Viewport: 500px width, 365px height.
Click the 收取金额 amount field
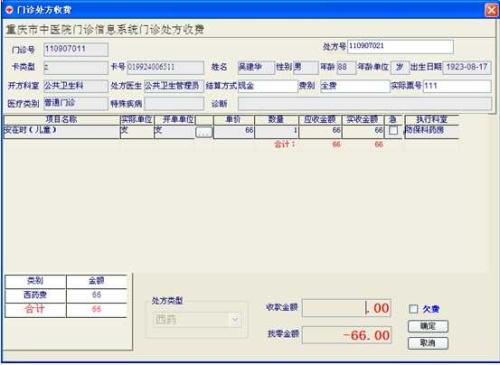click(x=347, y=308)
